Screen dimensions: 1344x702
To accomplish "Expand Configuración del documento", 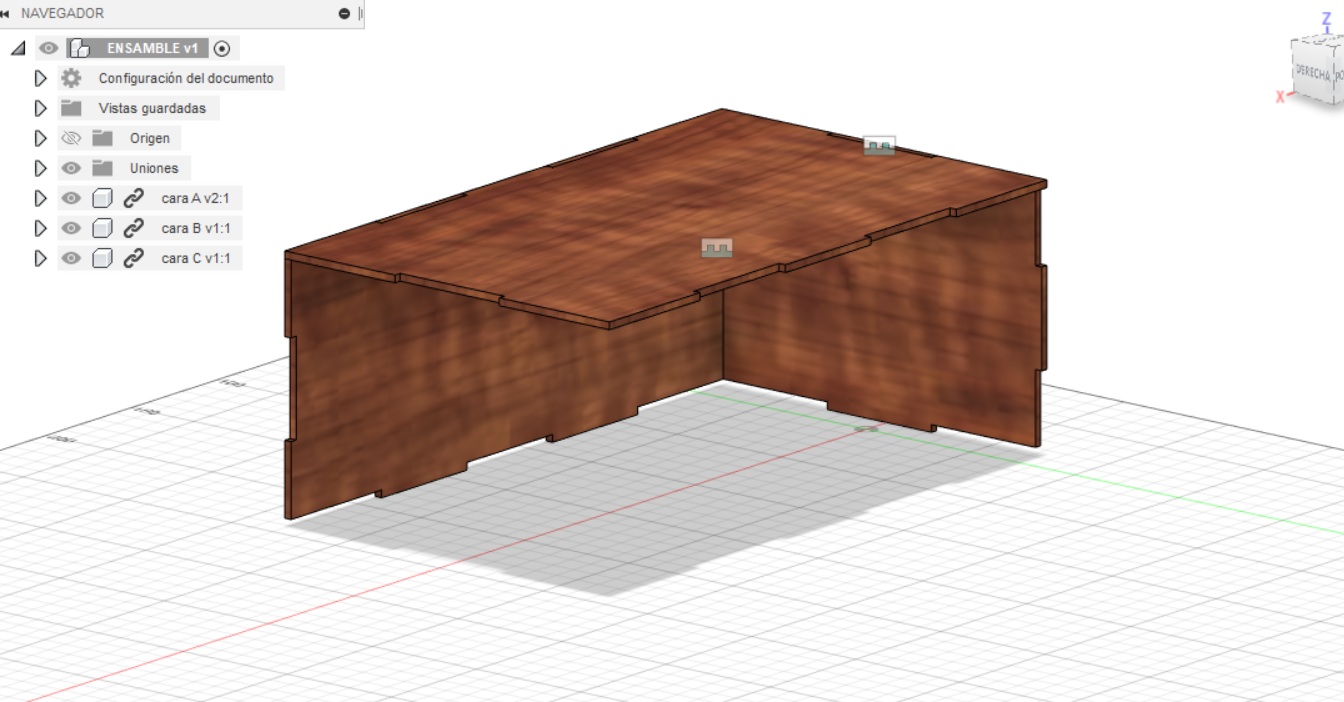I will coord(41,78).
